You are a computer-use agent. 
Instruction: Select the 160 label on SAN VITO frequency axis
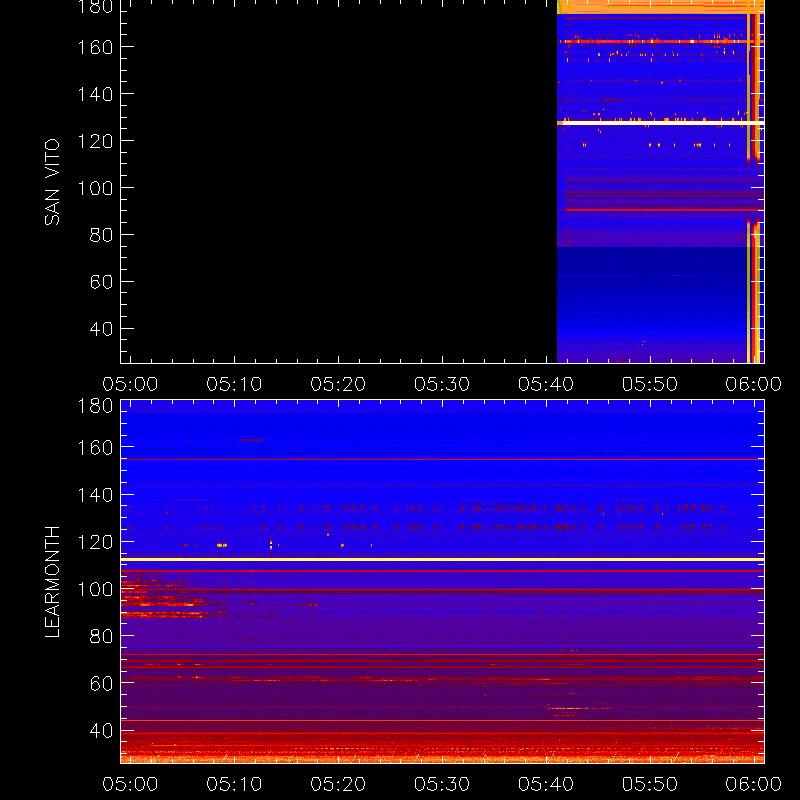point(95,47)
